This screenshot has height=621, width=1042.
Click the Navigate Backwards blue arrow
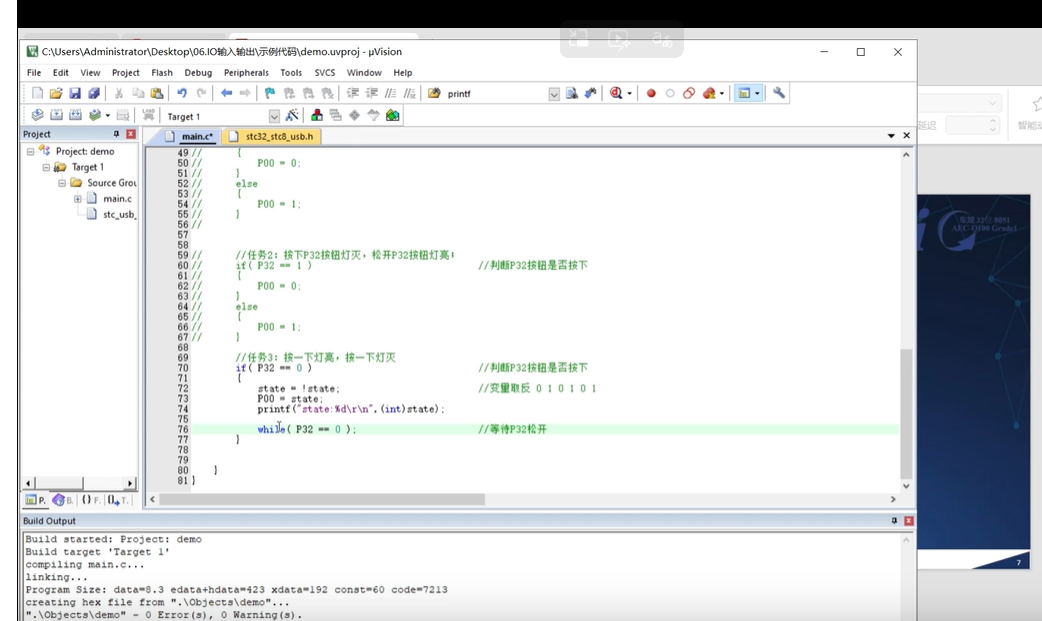coord(226,93)
